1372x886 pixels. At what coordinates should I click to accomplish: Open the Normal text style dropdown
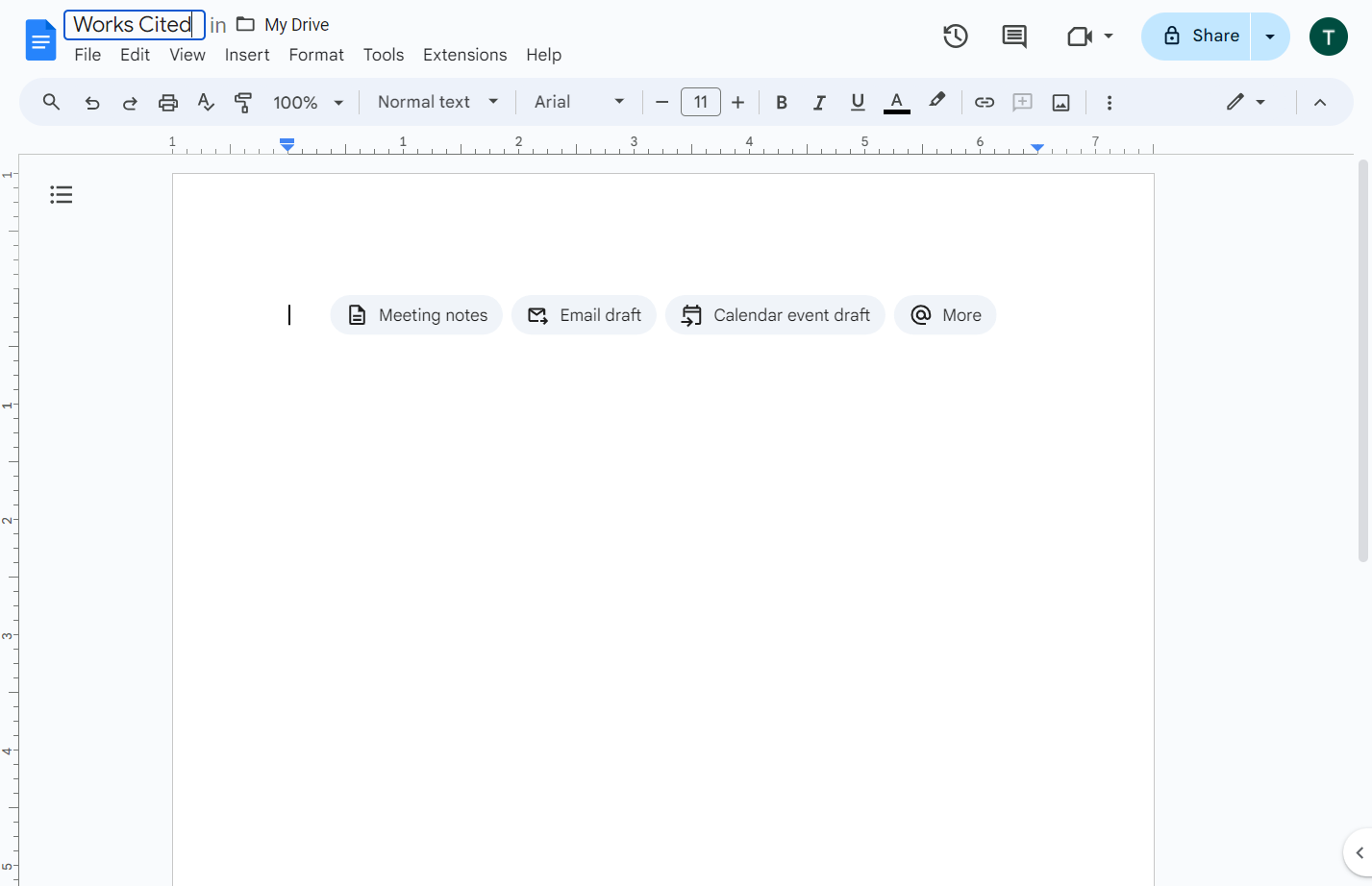pyautogui.click(x=437, y=102)
